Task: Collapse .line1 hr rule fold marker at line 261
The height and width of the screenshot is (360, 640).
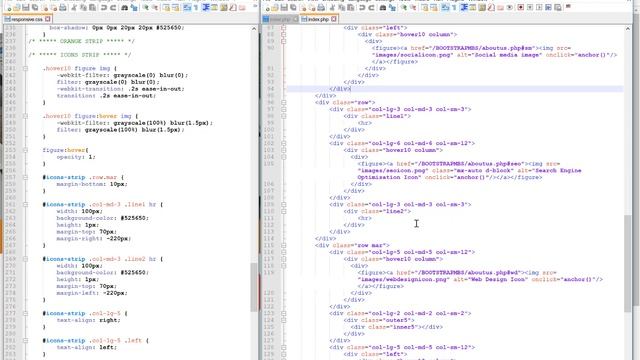Action: (x=25, y=204)
